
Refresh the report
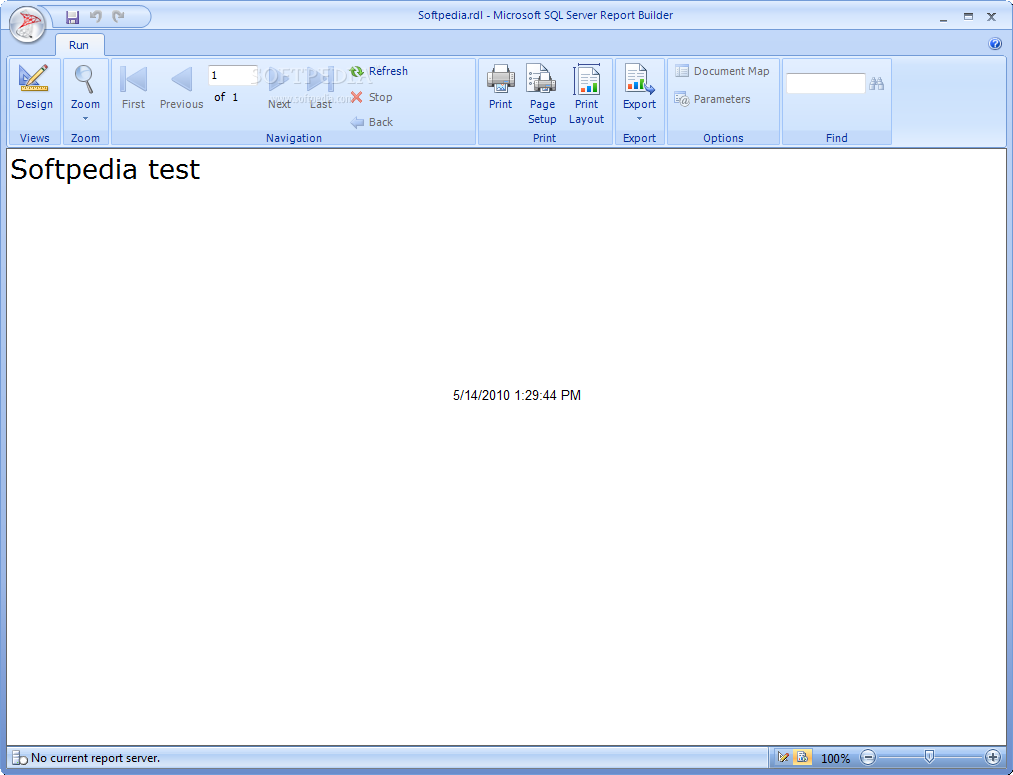click(379, 71)
